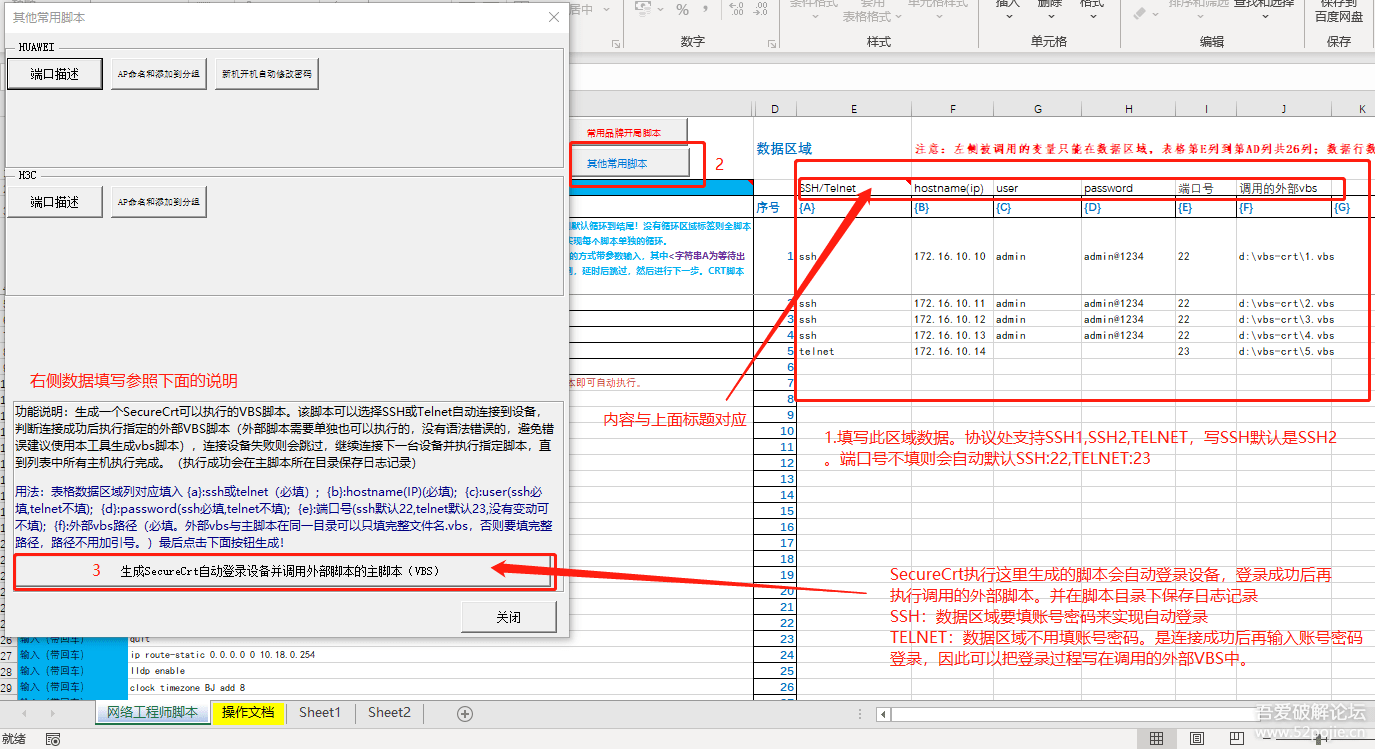The image size is (1375, 749).
Task: Click the macro record icon in status bar
Action: coord(54,739)
